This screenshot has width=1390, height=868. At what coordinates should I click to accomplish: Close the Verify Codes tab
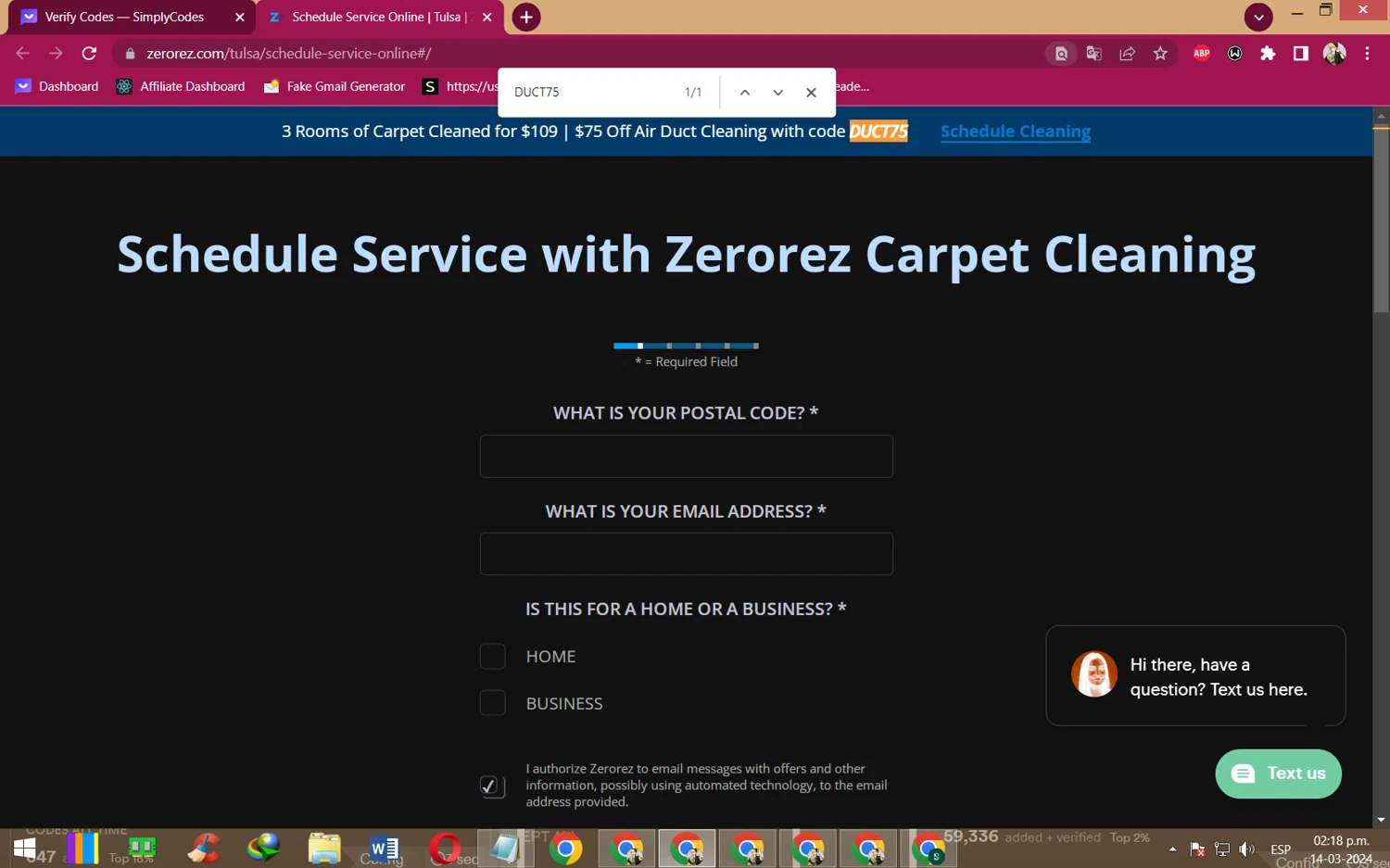240,17
